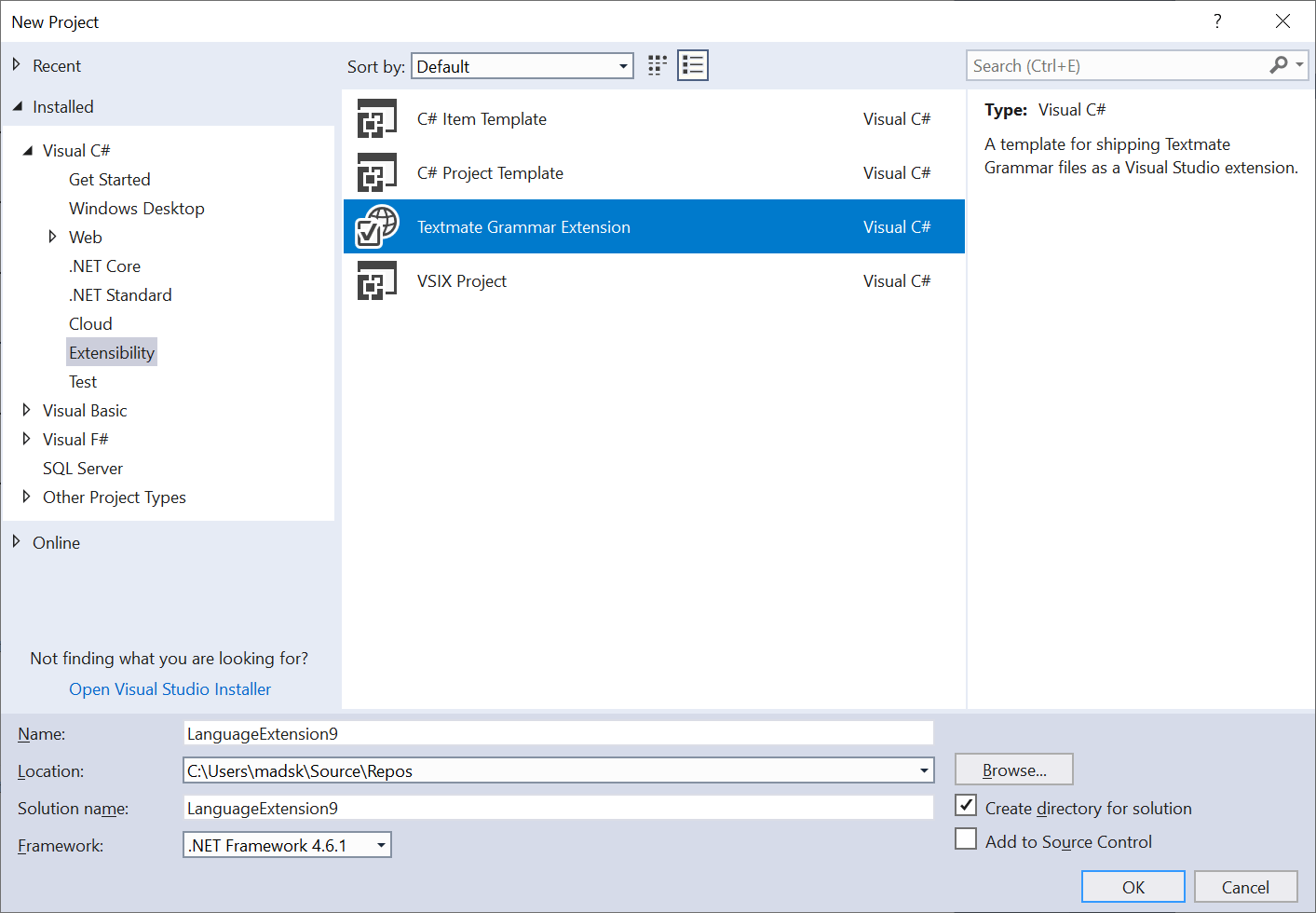Image resolution: width=1316 pixels, height=913 pixels.
Task: Select C# Item Template text row
Action: (482, 118)
